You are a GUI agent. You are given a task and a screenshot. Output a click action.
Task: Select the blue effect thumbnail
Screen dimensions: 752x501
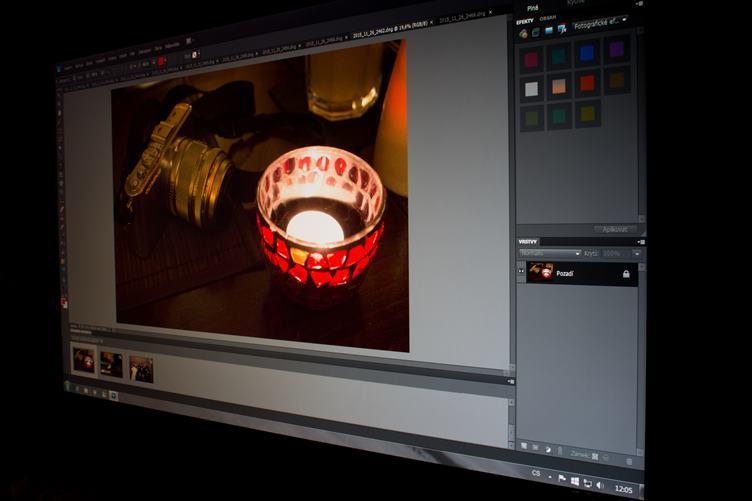click(587, 53)
